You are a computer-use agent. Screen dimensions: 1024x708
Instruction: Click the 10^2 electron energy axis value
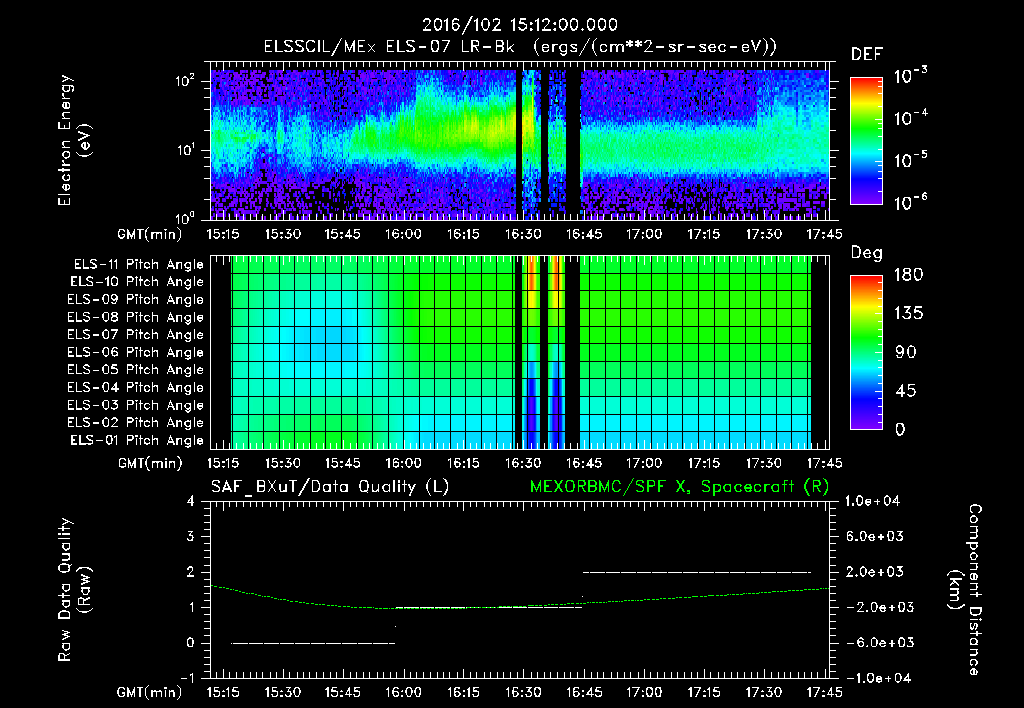(185, 81)
